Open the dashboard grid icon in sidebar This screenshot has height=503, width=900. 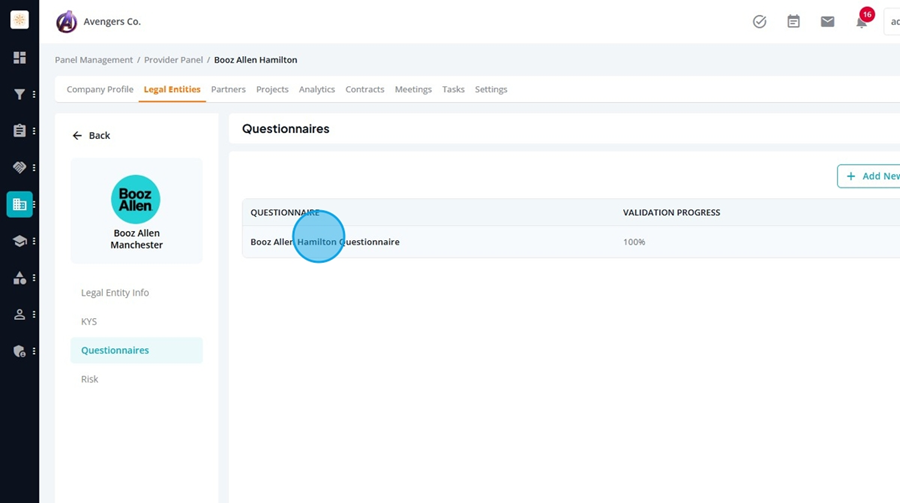20,57
